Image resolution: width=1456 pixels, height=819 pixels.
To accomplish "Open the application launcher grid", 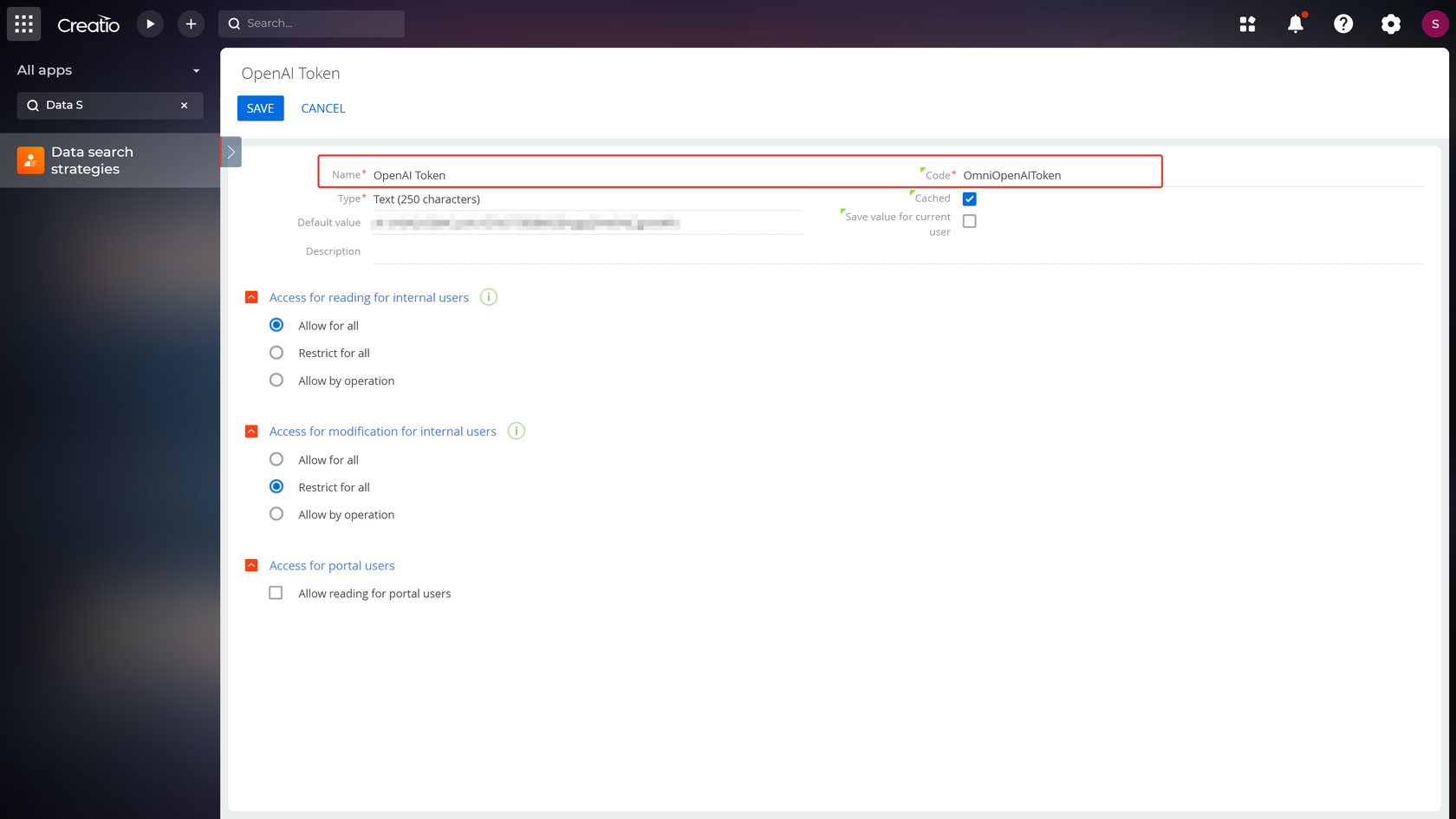I will click(x=23, y=23).
